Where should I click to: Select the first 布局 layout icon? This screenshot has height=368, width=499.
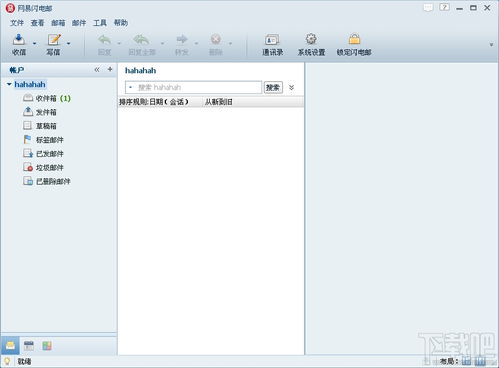467,361
